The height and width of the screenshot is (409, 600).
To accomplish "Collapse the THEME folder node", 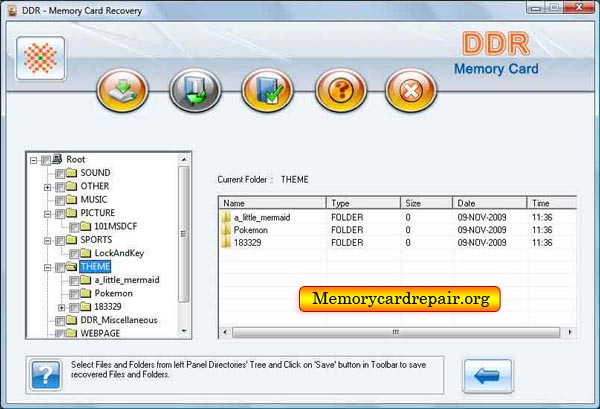I will (x=47, y=267).
